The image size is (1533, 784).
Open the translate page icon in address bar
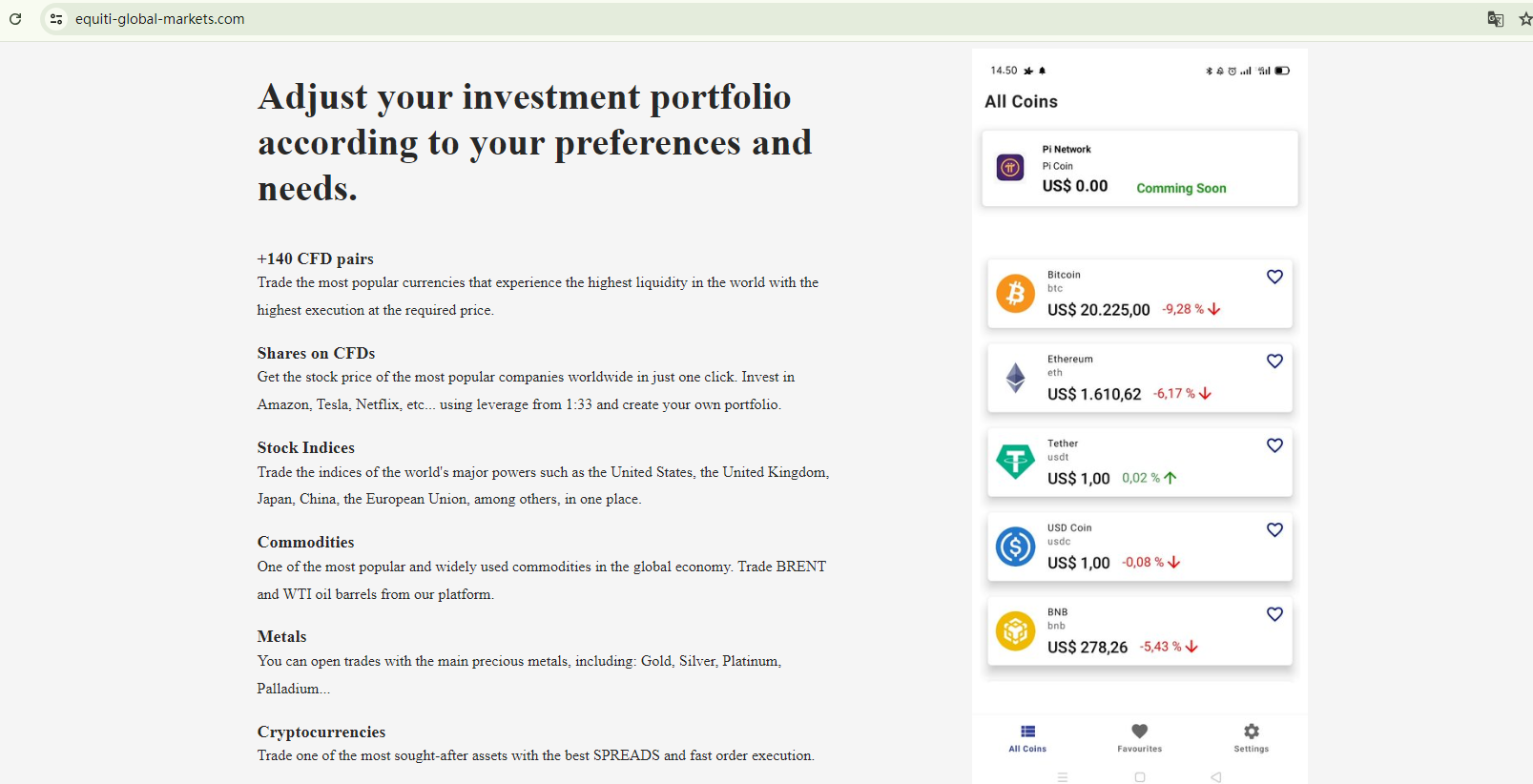[x=1495, y=19]
